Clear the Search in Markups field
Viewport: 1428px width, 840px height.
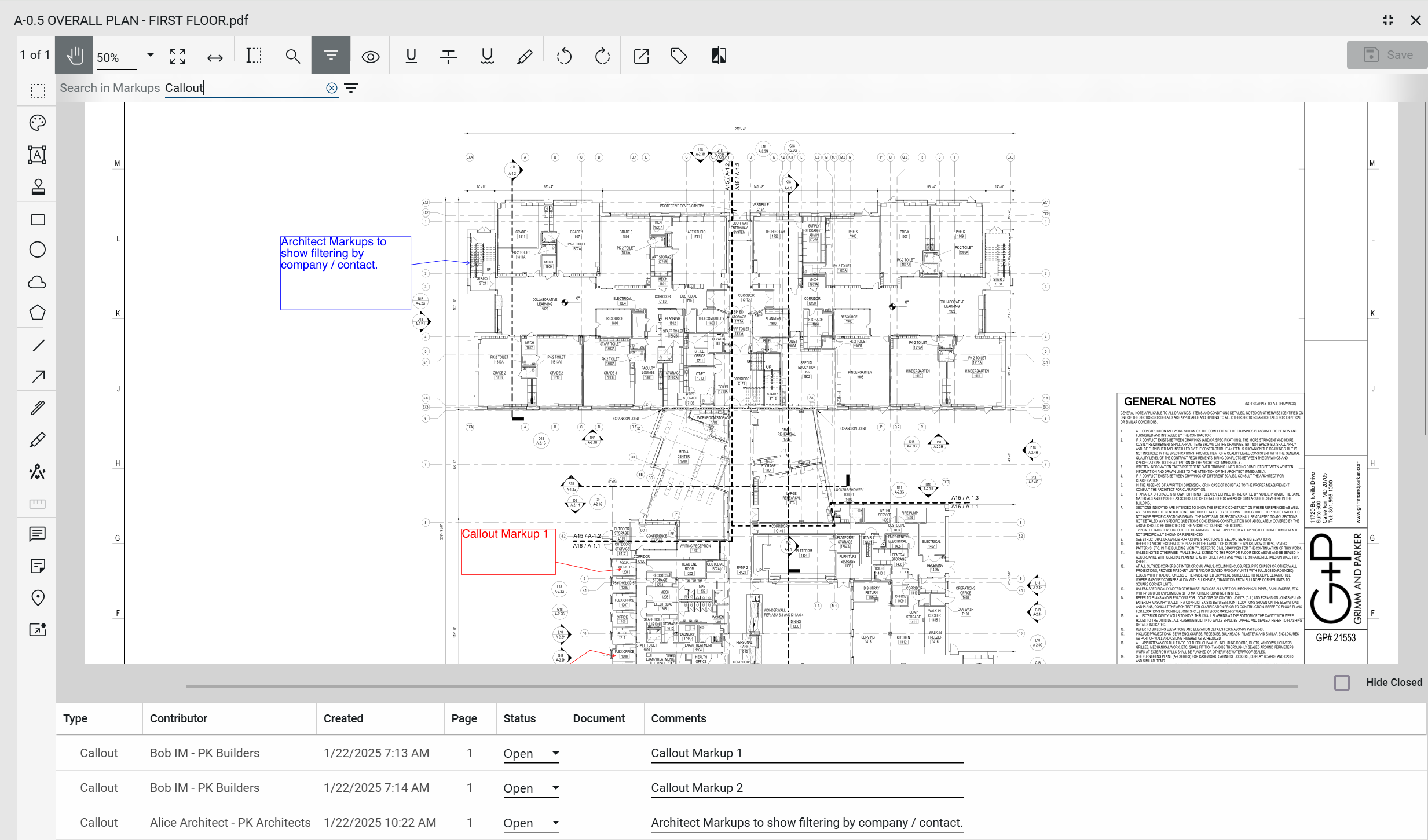tap(332, 88)
